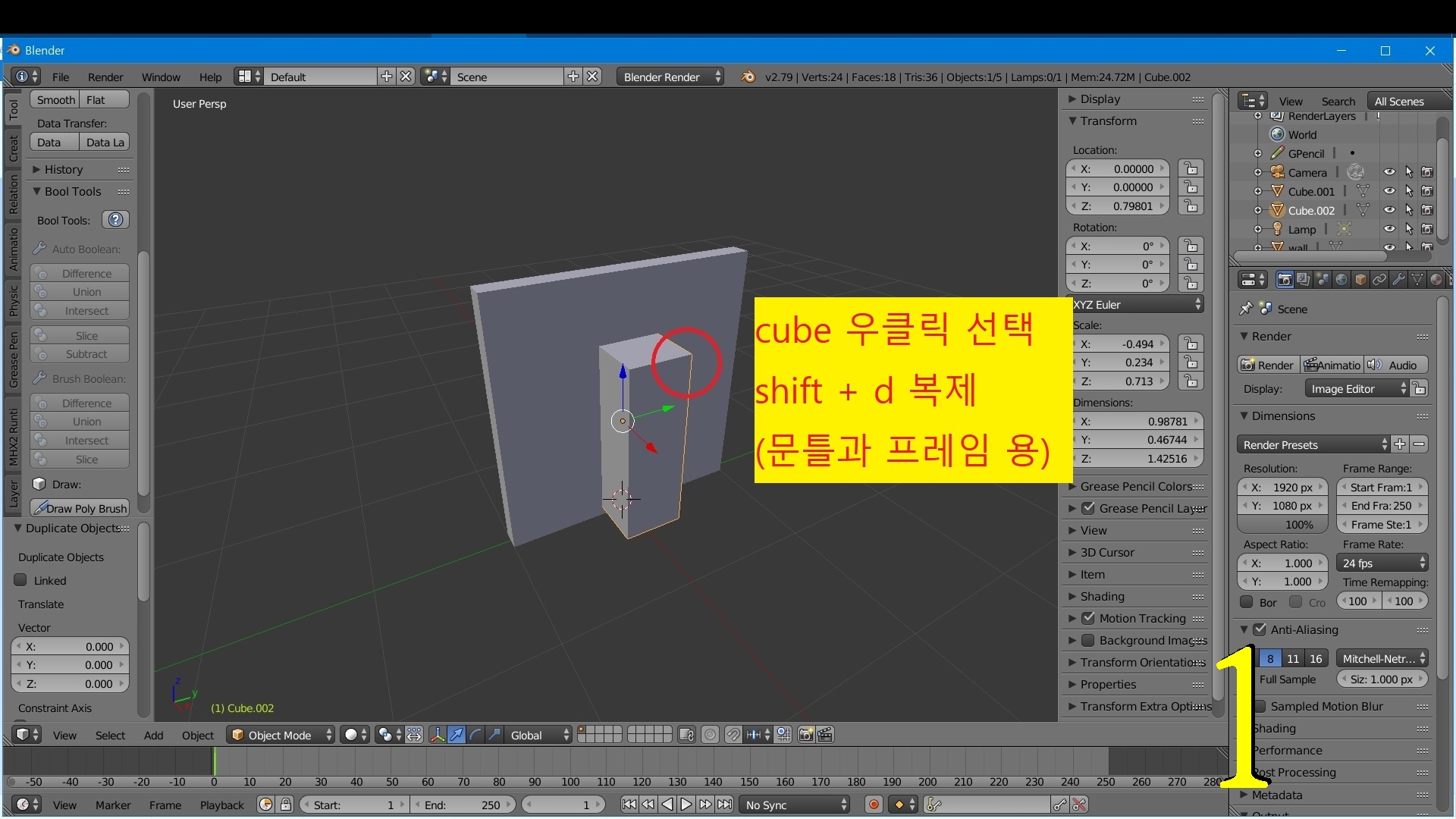Toggle proportional editing circle icon
This screenshot has height=819, width=1456.
[710, 735]
